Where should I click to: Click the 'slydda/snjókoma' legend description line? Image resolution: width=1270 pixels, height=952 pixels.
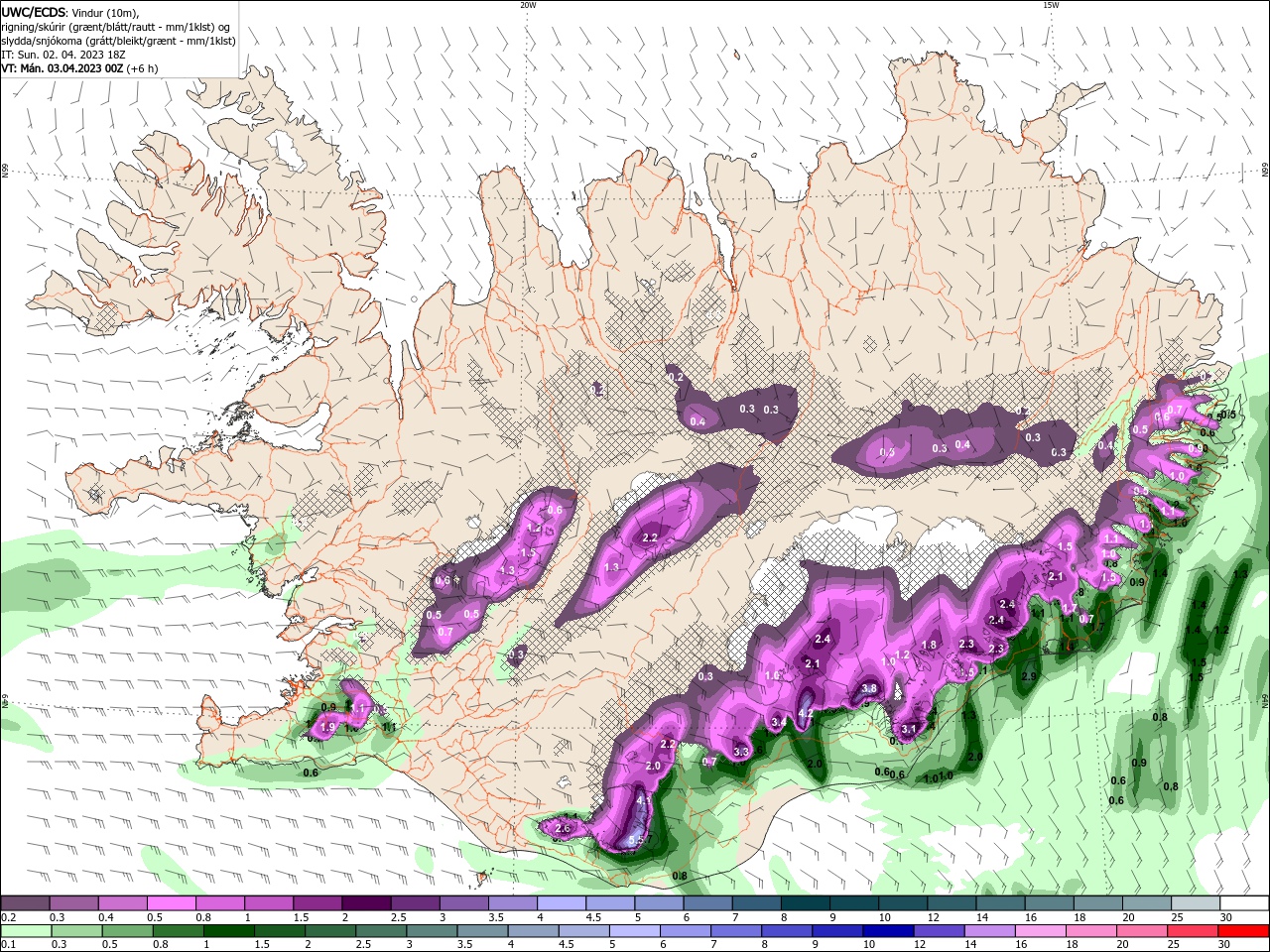point(118,41)
